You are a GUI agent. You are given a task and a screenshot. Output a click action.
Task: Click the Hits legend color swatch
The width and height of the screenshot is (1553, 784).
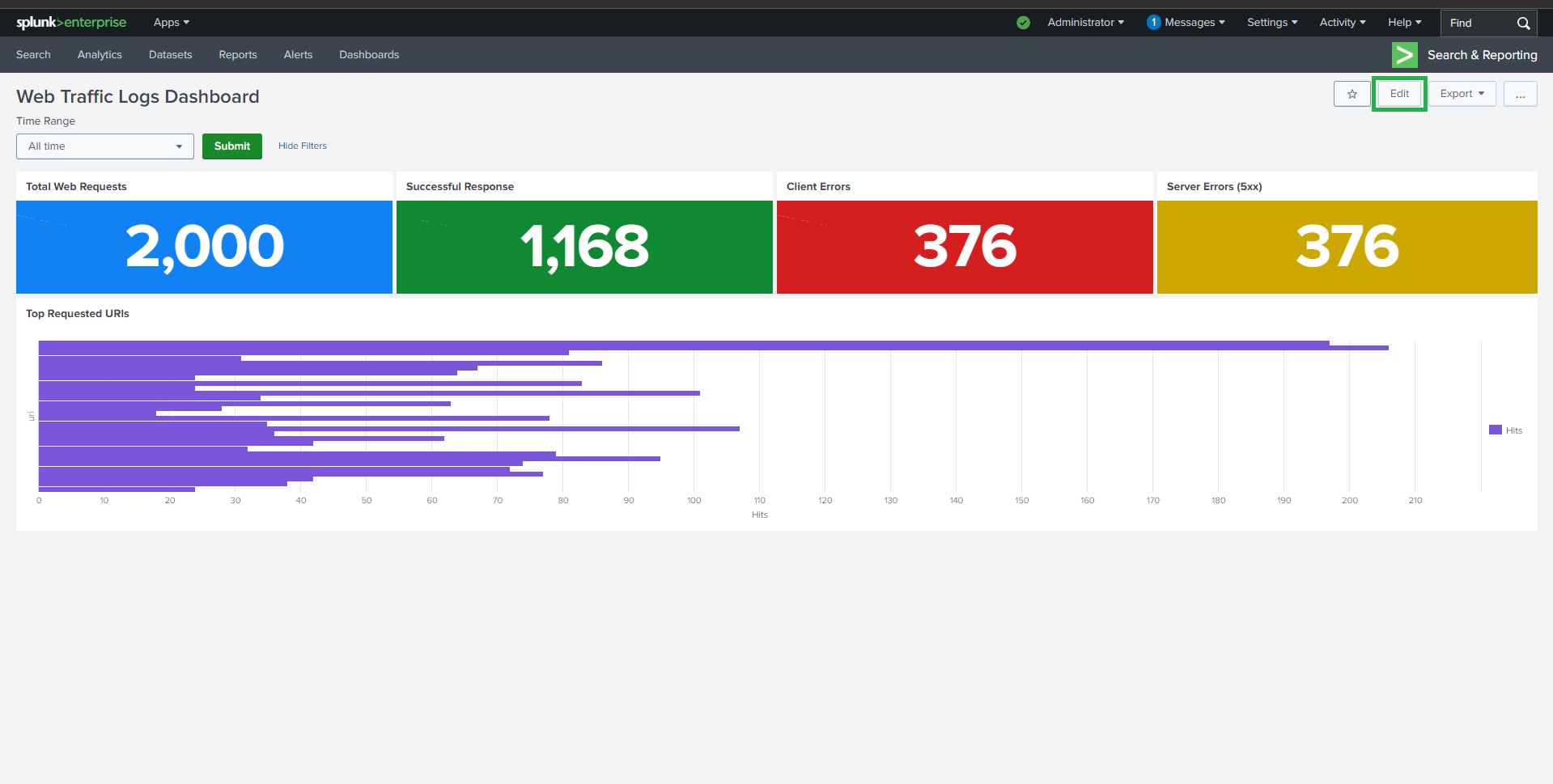1496,430
